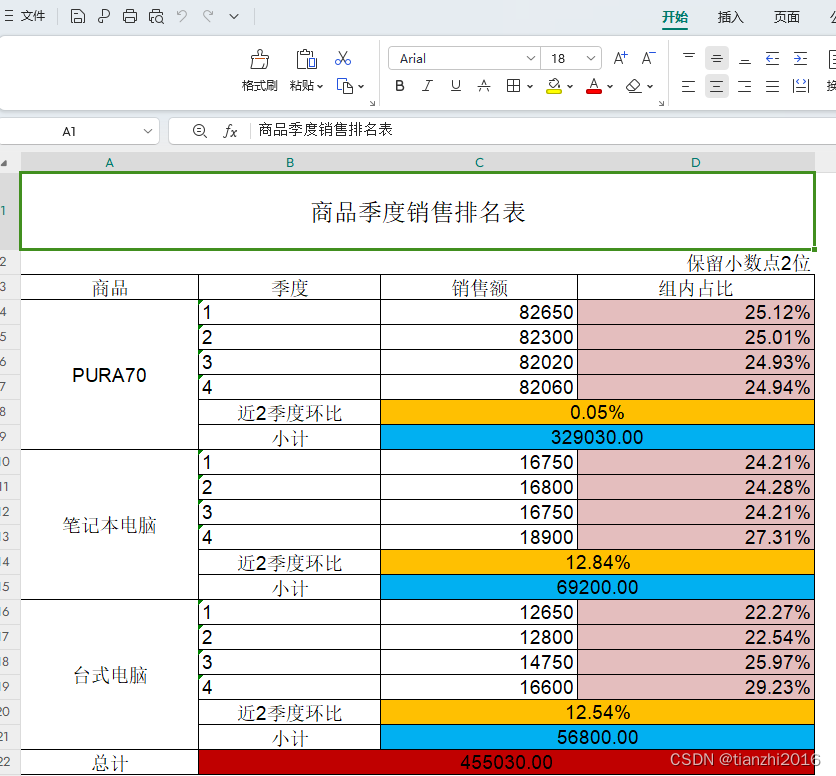This screenshot has width=836, height=776.
Task: Click the Print icon
Action: click(x=128, y=16)
